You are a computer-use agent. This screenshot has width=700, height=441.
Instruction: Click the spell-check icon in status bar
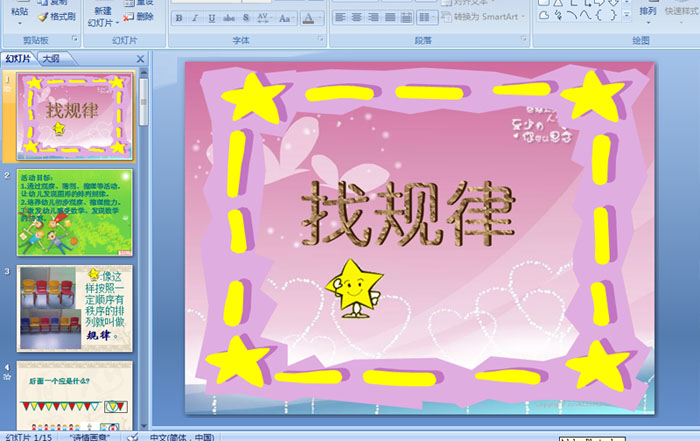click(x=133, y=437)
